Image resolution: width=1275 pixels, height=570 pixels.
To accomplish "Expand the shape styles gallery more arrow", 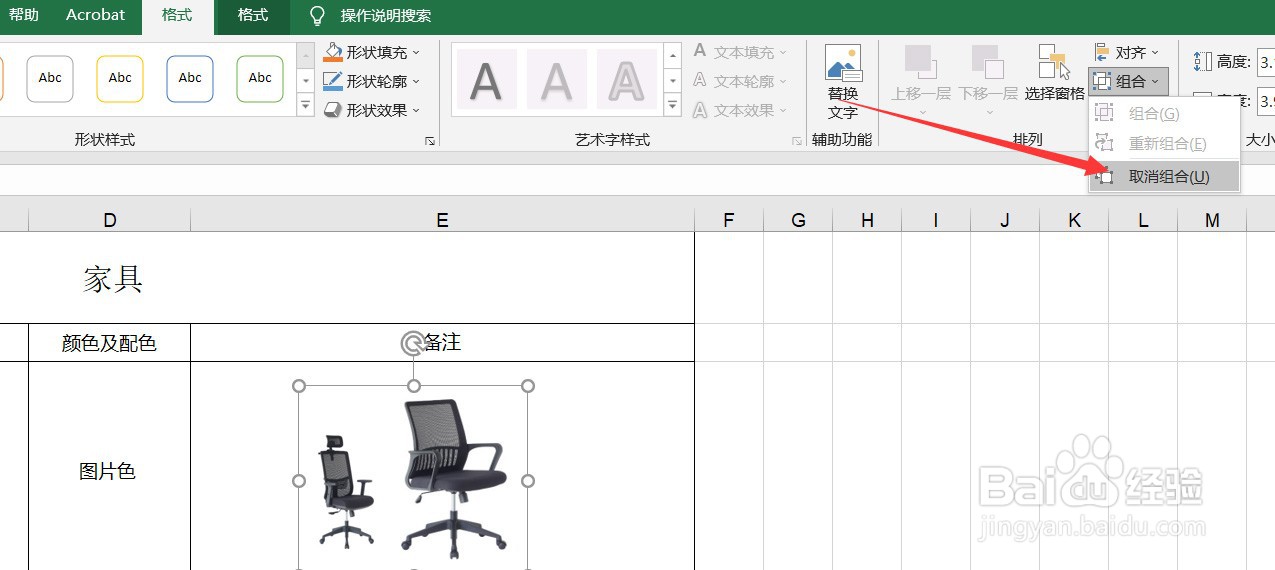I will tap(306, 104).
